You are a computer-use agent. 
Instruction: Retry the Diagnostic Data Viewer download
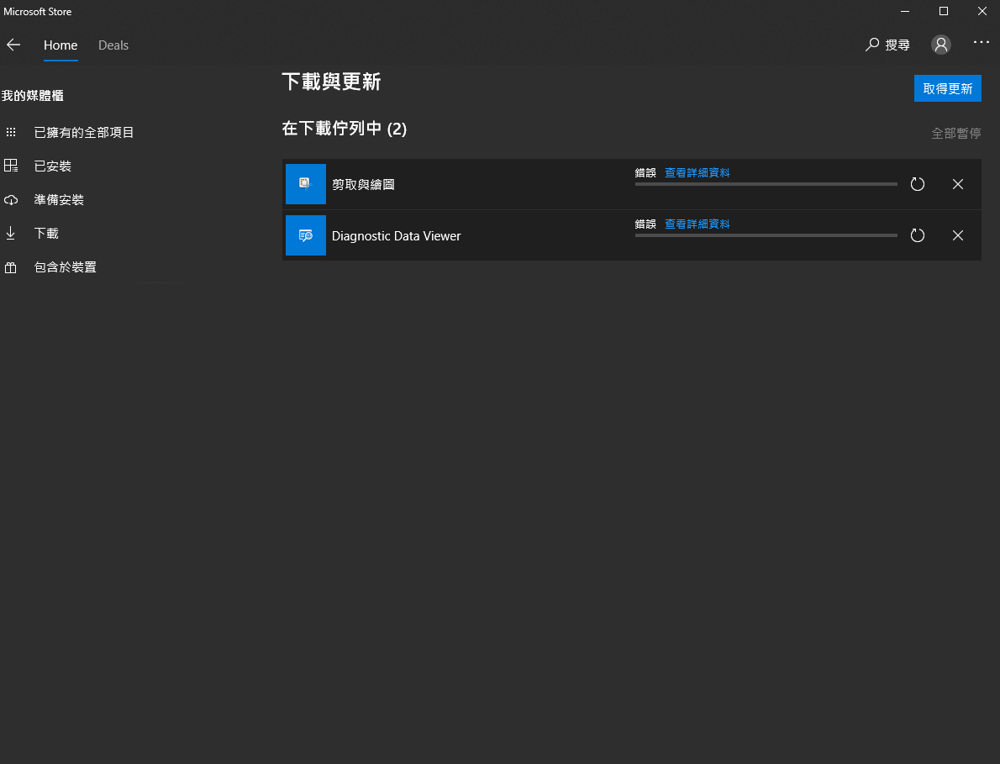917,235
